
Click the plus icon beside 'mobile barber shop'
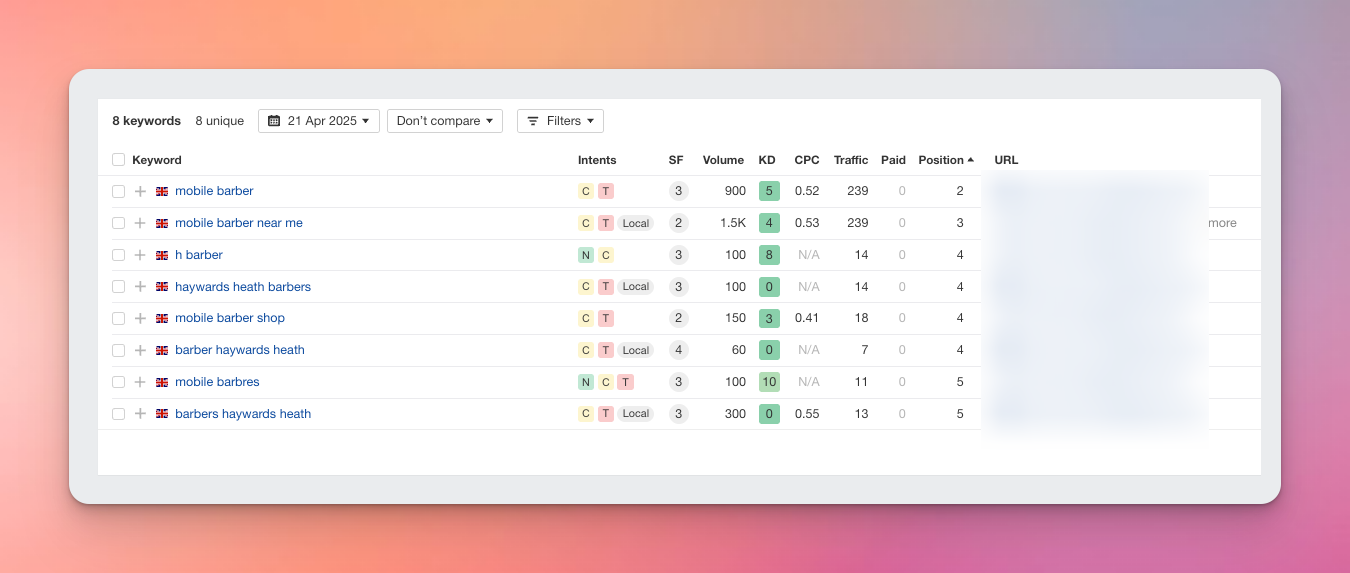pyautogui.click(x=140, y=318)
